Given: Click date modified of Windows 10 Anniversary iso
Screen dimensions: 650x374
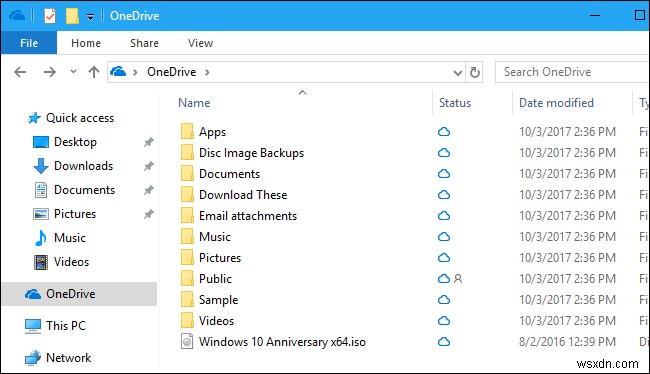Looking at the screenshot, I should click(567, 342).
